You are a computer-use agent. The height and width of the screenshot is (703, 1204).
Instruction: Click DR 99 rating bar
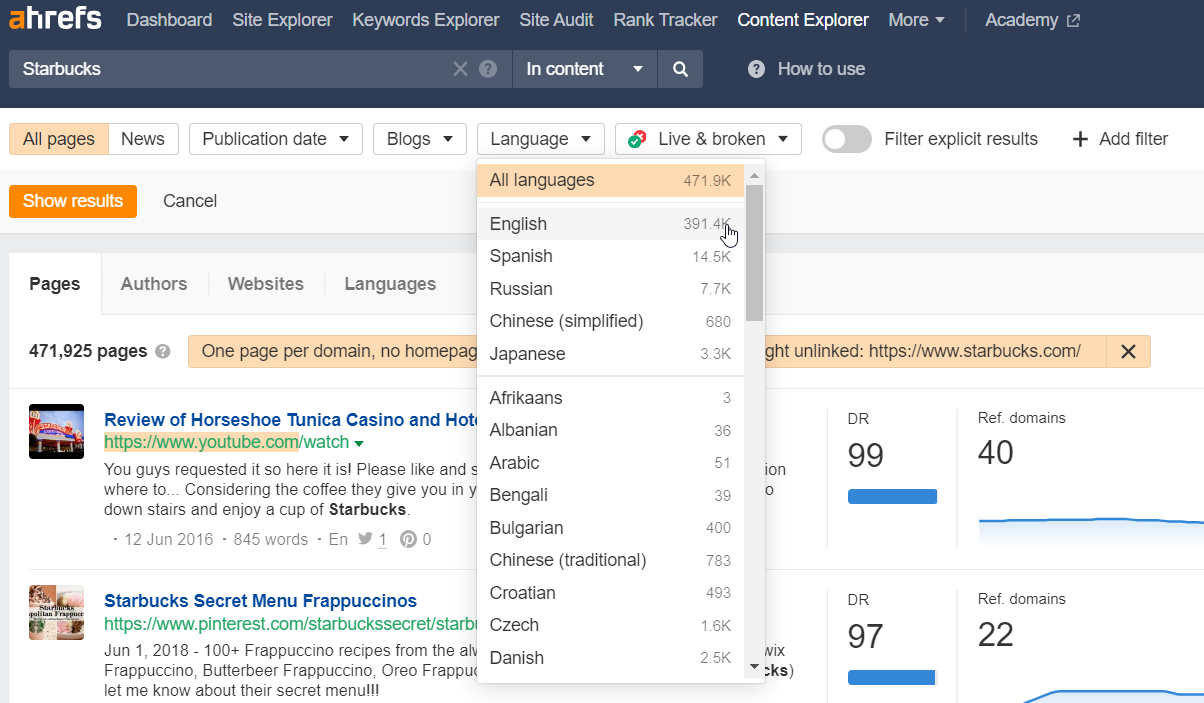click(x=892, y=496)
